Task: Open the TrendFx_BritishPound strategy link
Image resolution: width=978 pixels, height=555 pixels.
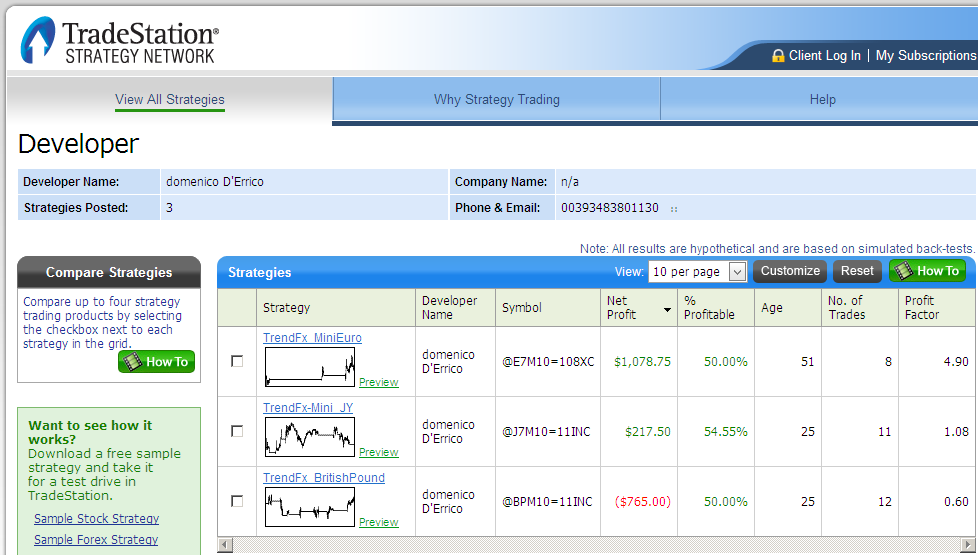Action: 324,478
